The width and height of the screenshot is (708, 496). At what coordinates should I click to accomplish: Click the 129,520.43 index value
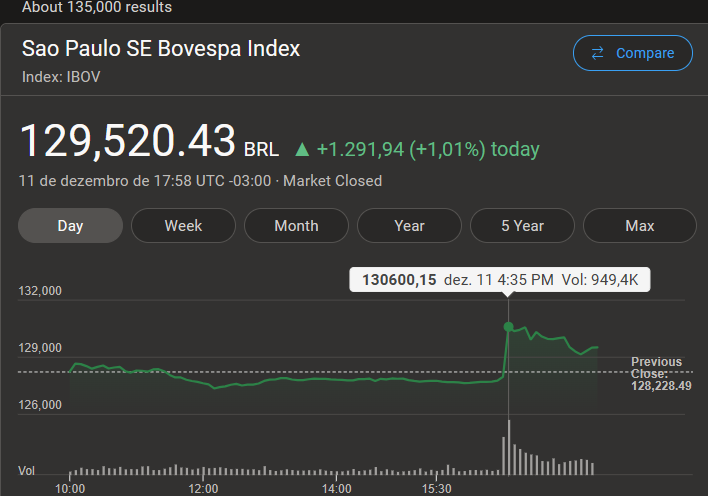tap(128, 141)
